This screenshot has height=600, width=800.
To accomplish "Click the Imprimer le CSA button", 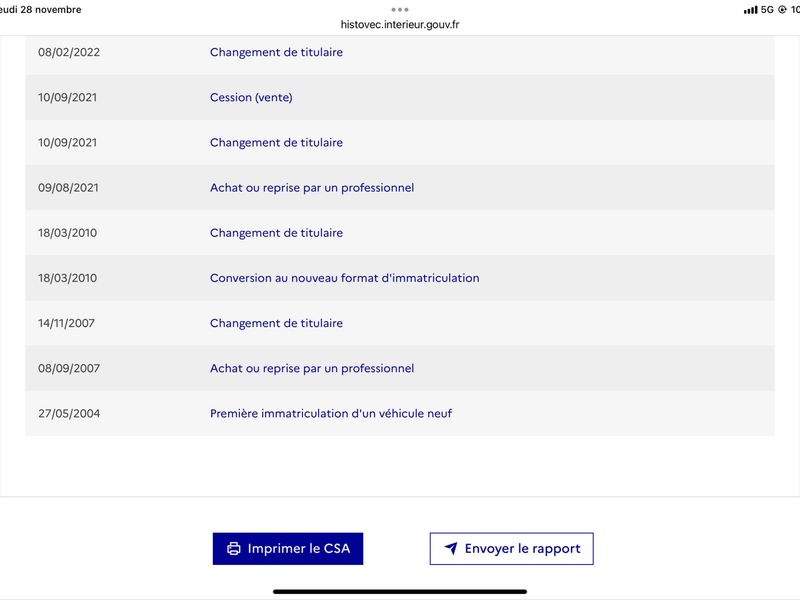I will 288,548.
